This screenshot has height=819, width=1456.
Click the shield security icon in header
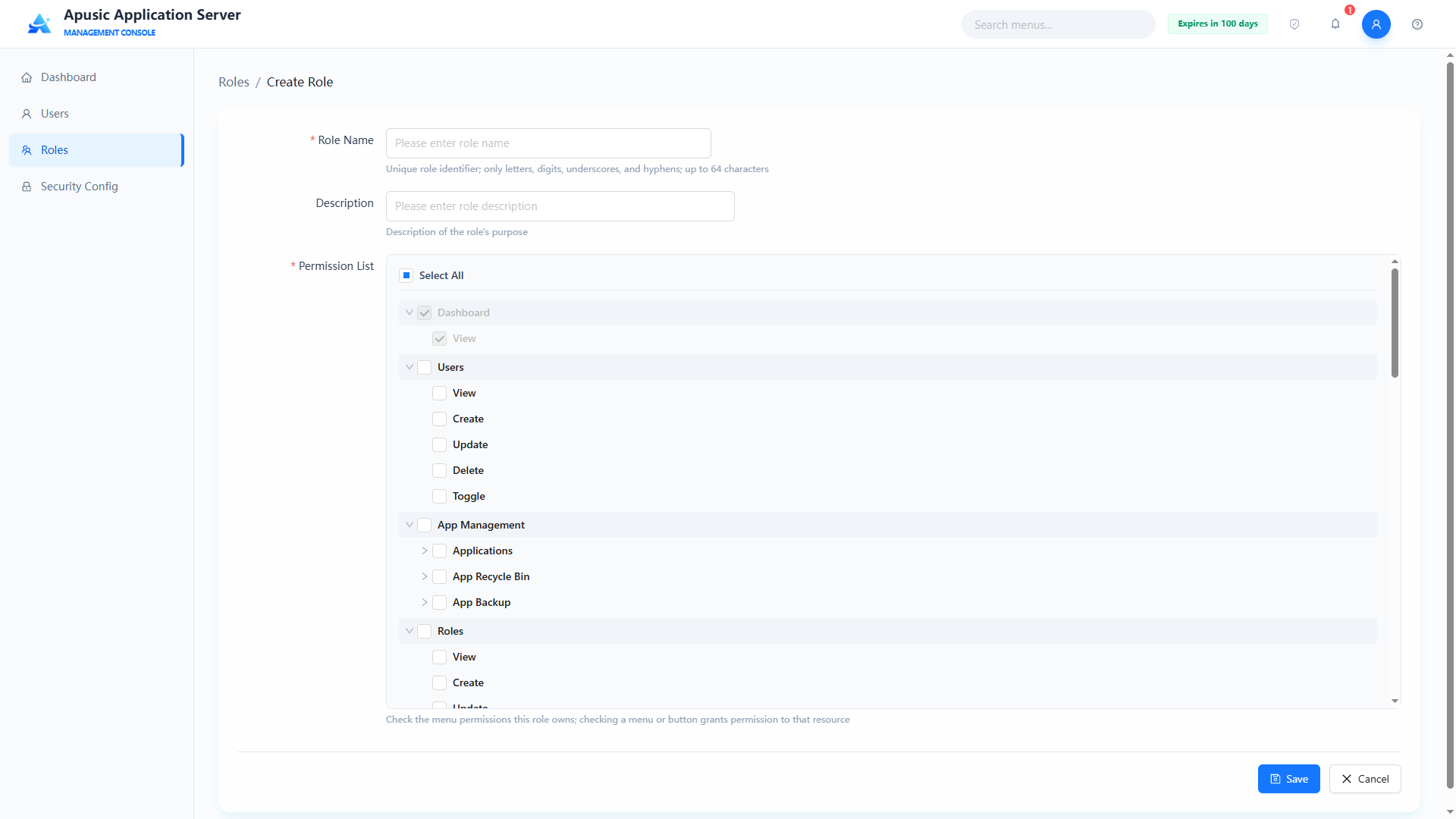1294,24
